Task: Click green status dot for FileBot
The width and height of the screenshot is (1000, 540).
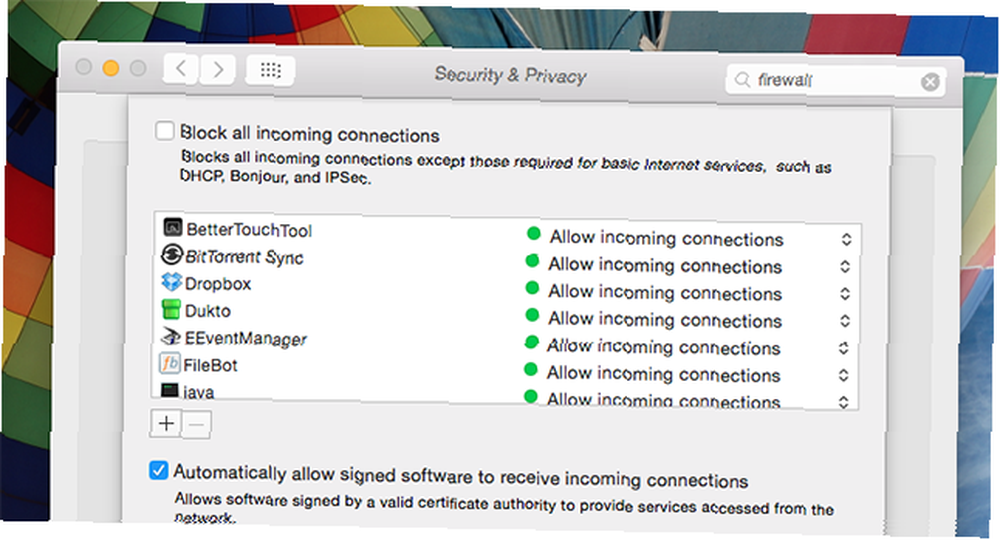Action: pos(530,369)
